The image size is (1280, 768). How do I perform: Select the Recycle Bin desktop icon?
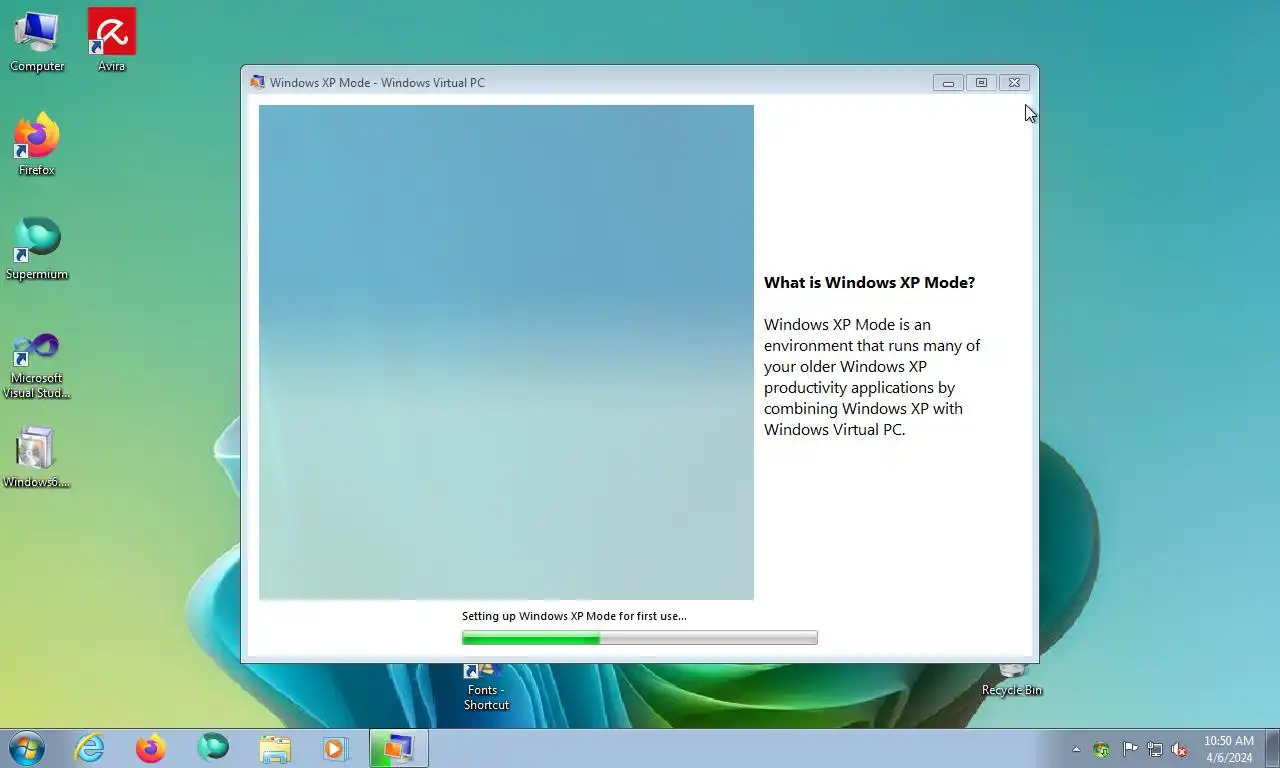(1012, 682)
